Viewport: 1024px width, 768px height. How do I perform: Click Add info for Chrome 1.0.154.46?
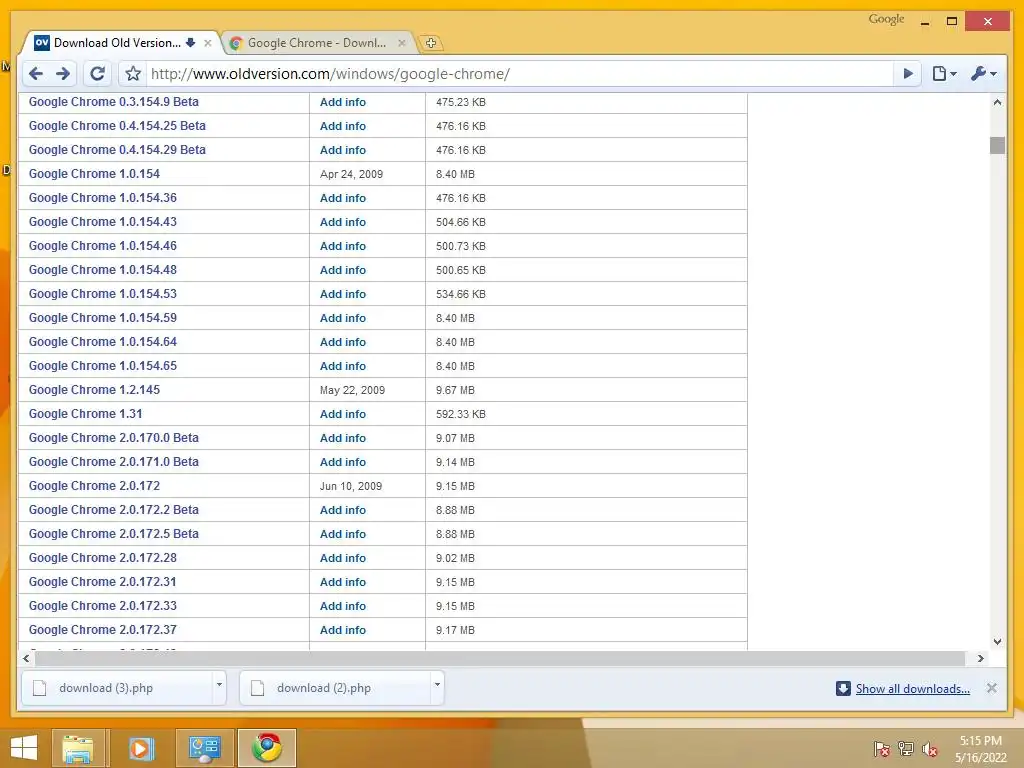click(343, 246)
